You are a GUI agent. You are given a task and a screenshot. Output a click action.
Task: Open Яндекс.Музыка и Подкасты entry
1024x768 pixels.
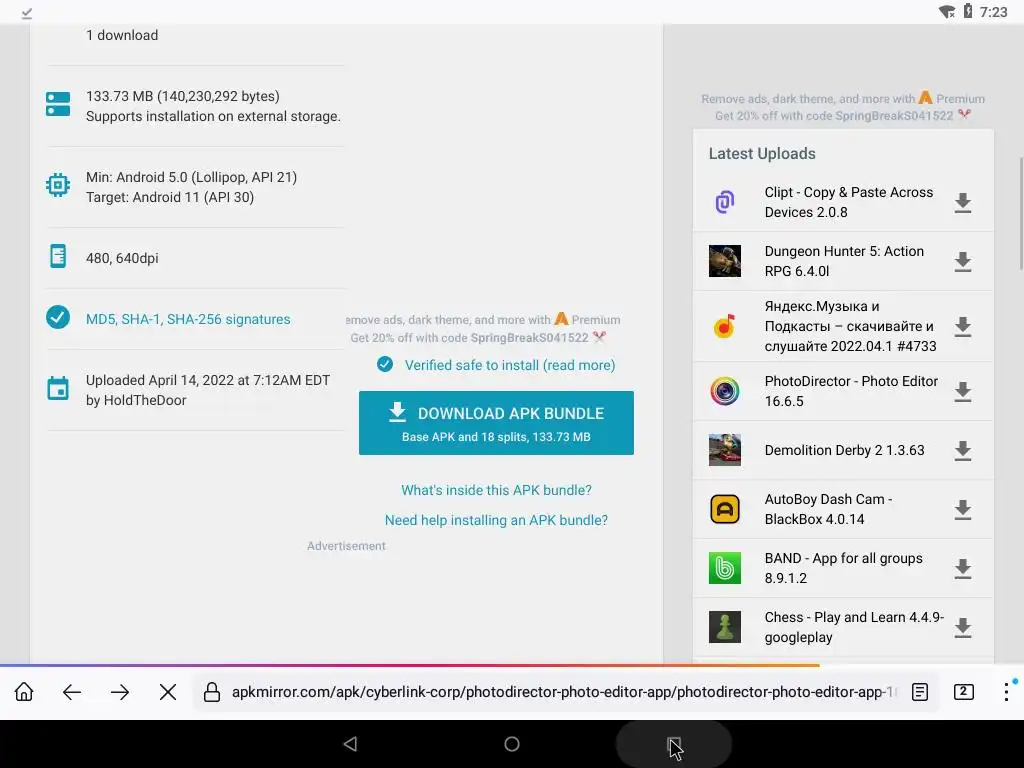tap(850, 326)
